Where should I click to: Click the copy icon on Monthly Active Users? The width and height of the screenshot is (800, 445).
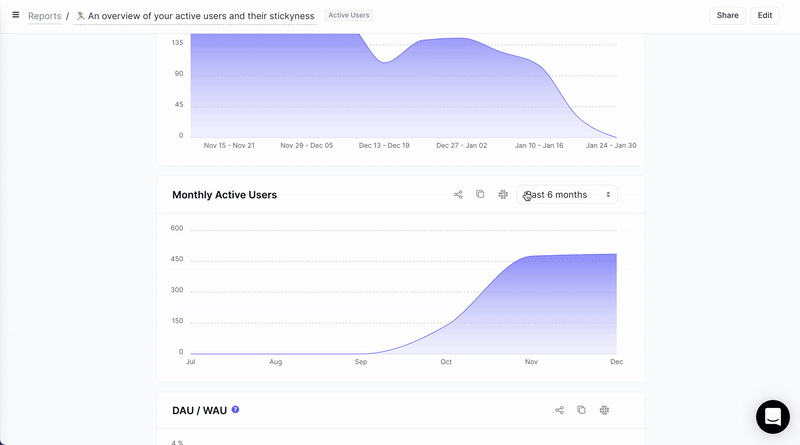[480, 194]
